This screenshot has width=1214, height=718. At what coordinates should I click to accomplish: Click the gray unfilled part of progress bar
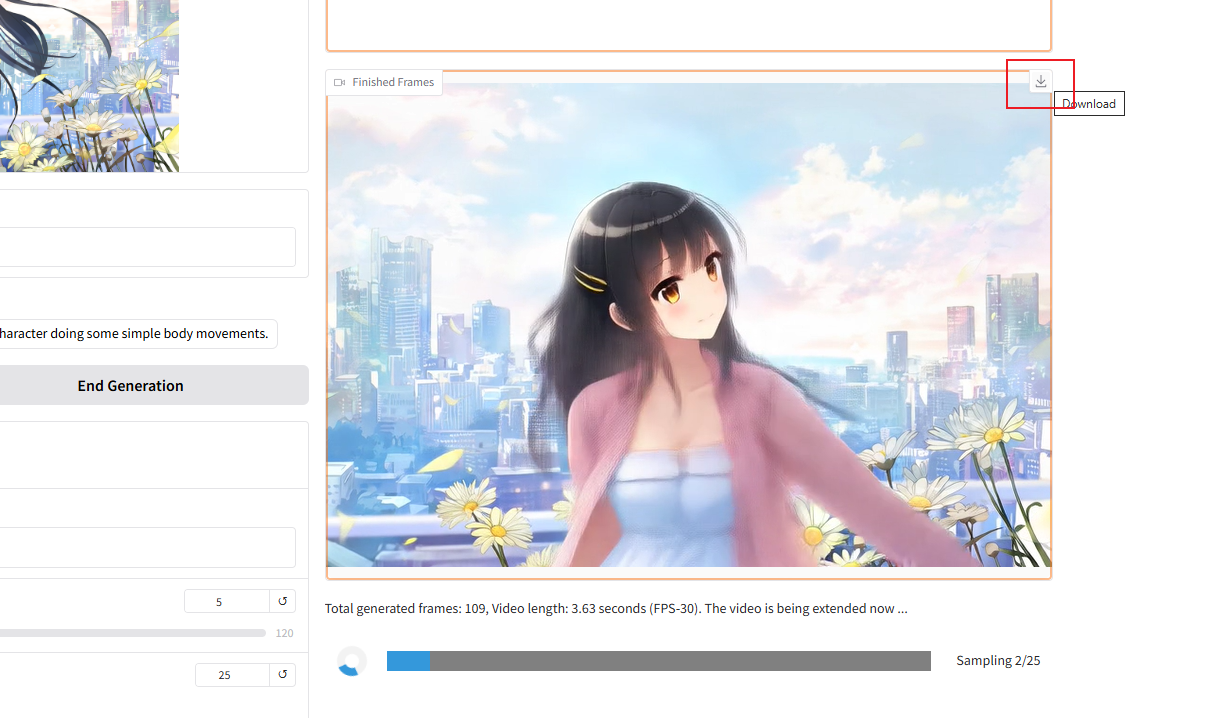[x=680, y=661]
